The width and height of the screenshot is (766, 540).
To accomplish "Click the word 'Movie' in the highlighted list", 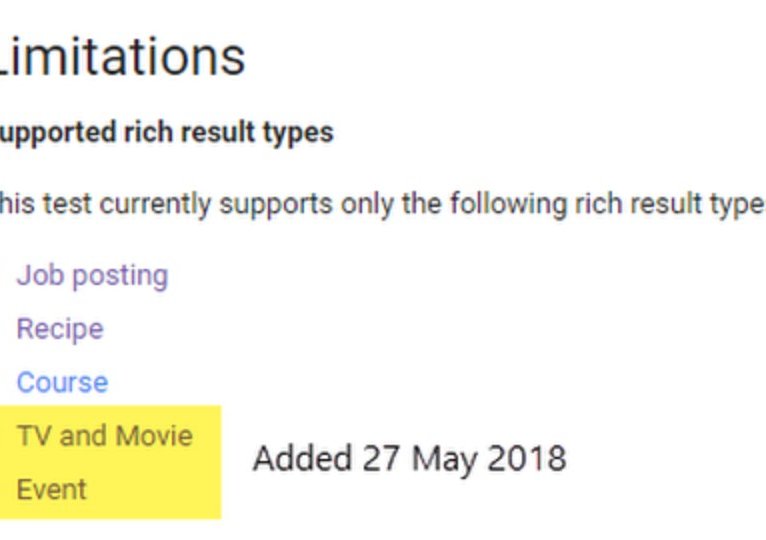I will click(x=154, y=436).
